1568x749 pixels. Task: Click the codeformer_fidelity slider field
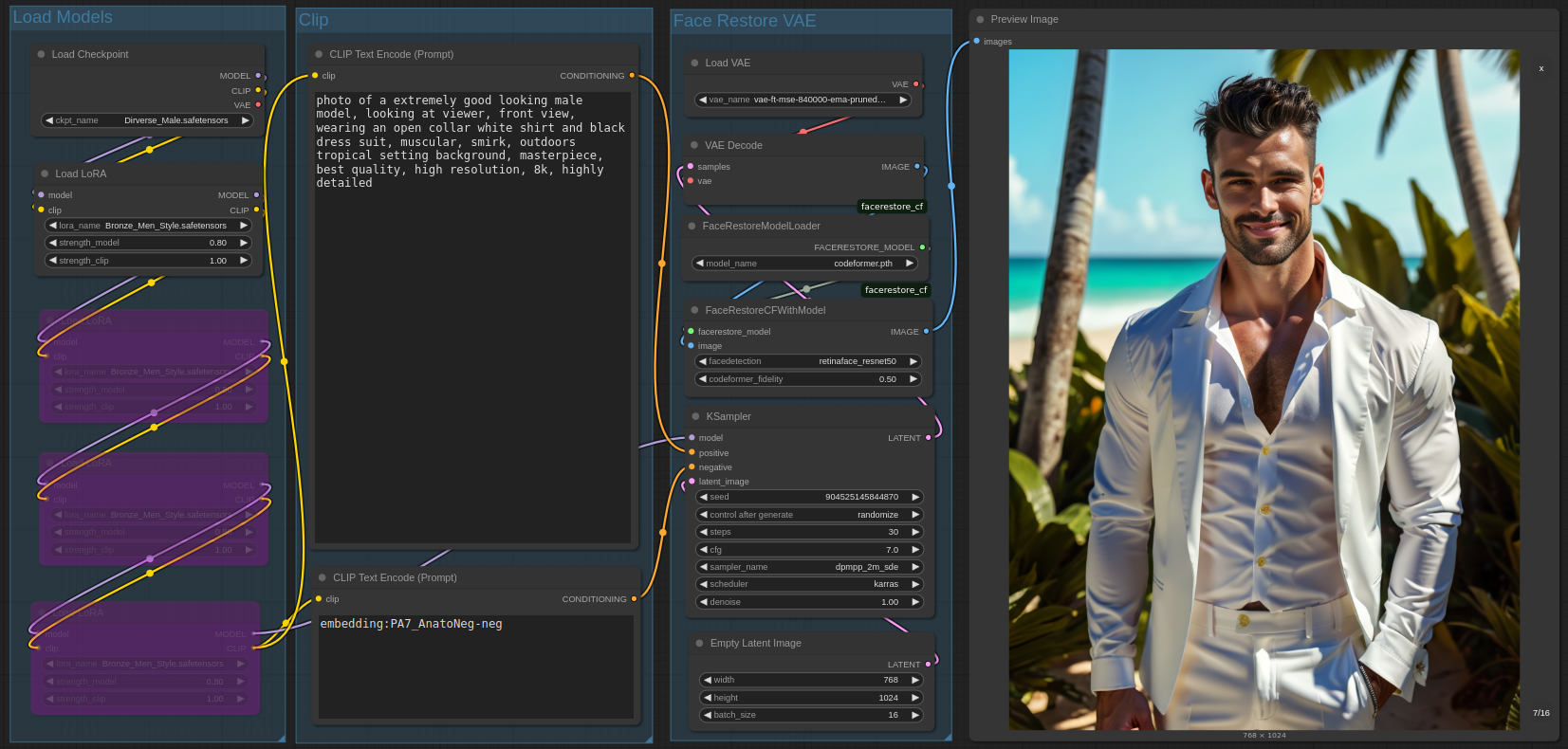(x=809, y=379)
